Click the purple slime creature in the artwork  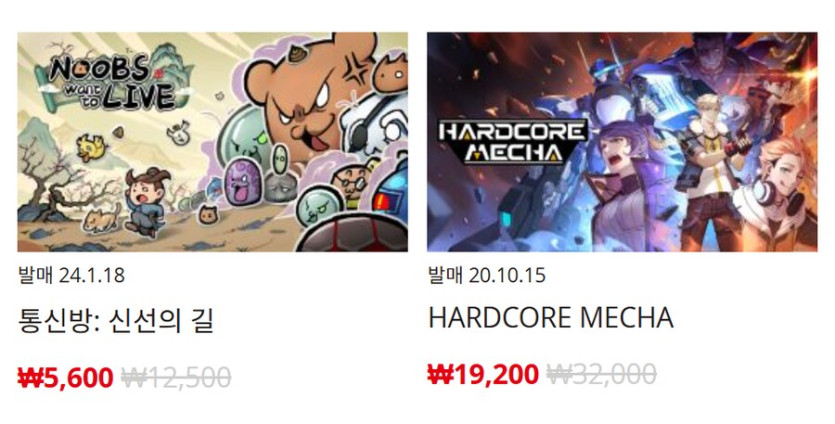click(x=243, y=183)
